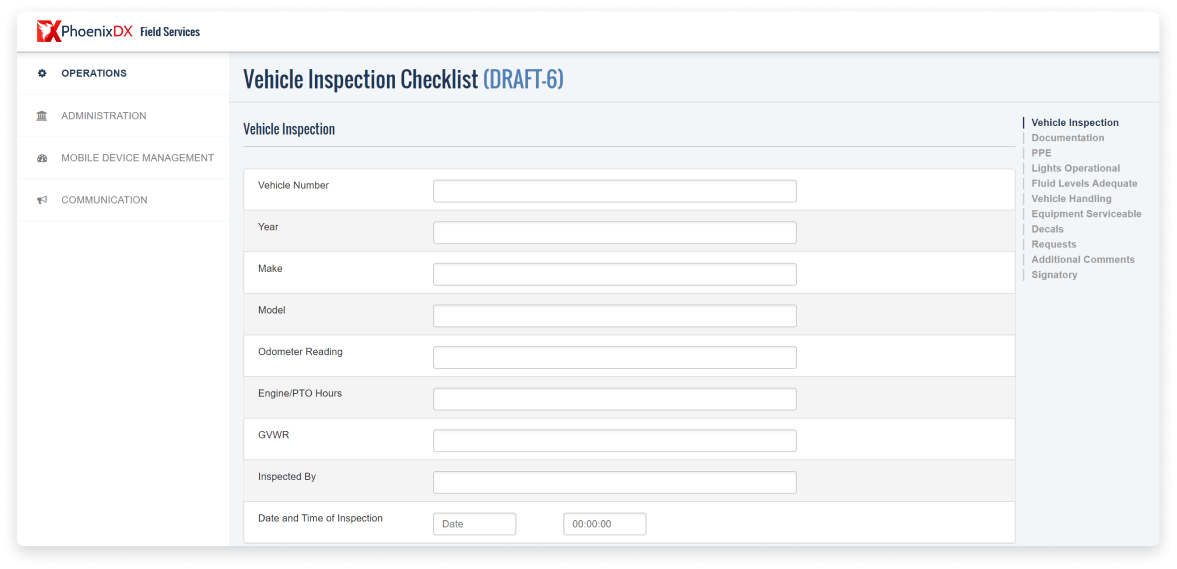This screenshot has height=569, width=1177.
Task: Open the inspection Date picker field
Action: coord(474,524)
